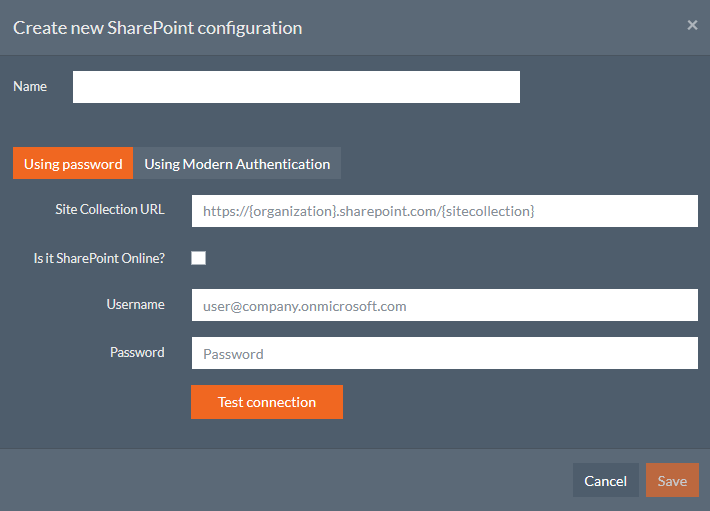Test the SharePoint connection

[x=267, y=402]
